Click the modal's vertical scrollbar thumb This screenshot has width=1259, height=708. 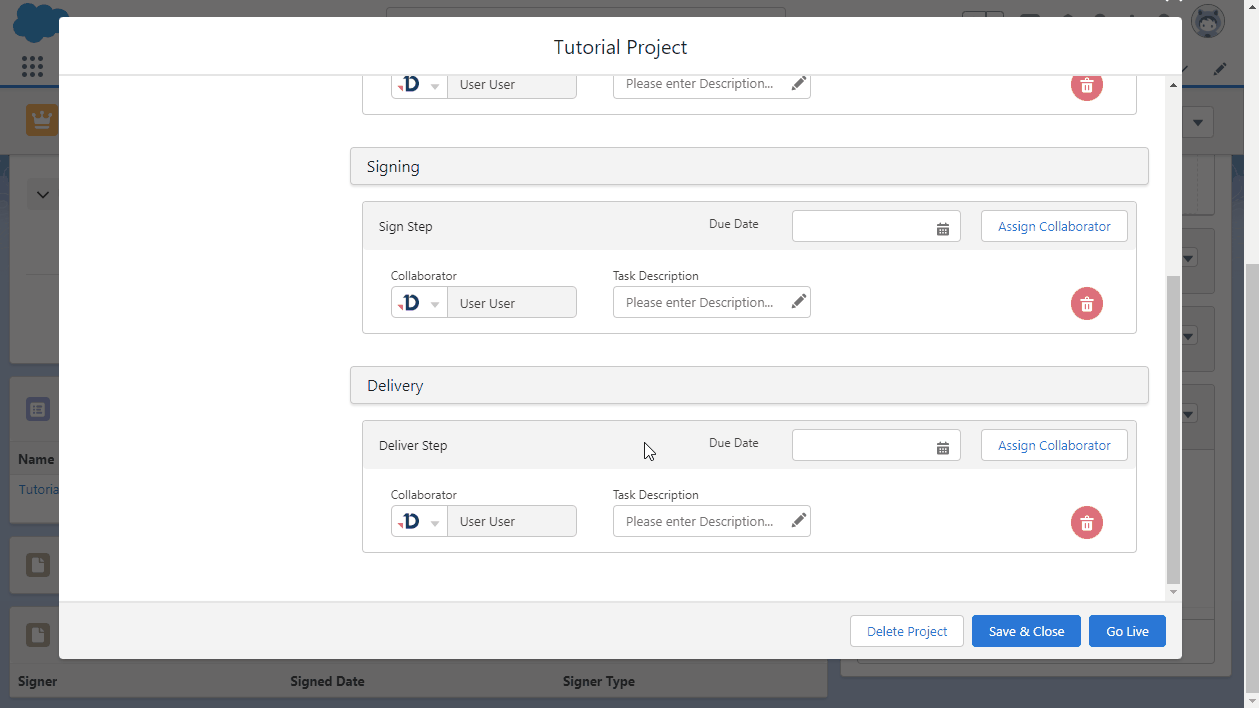coord(1173,430)
